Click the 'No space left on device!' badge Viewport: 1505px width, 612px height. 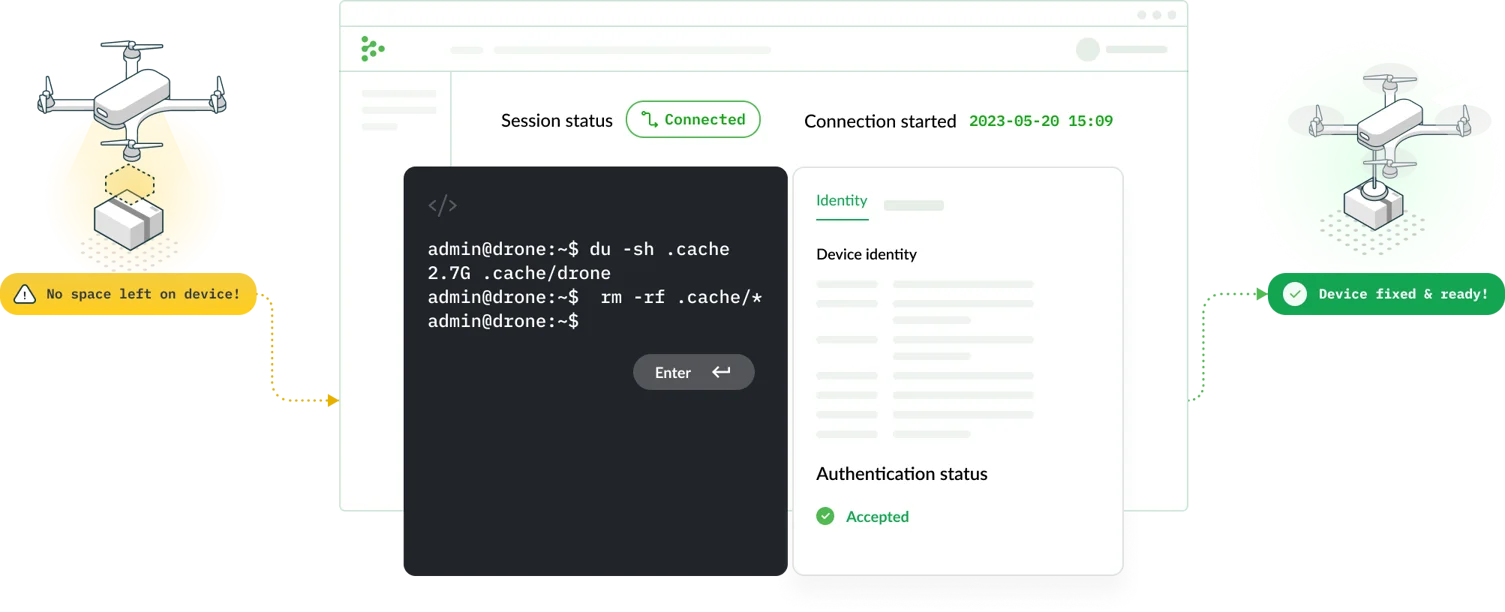pyautogui.click(x=128, y=294)
